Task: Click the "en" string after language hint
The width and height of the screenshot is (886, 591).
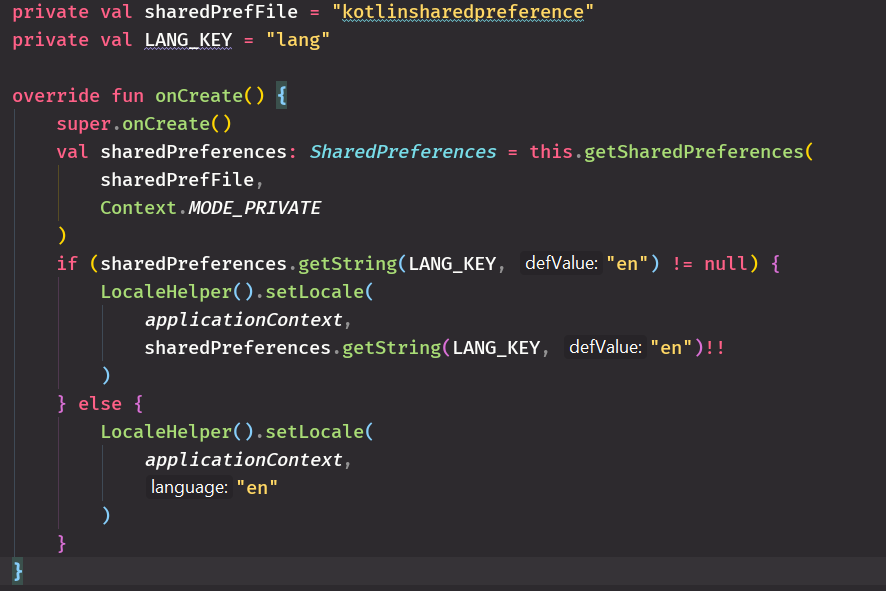Action: click(x=257, y=488)
